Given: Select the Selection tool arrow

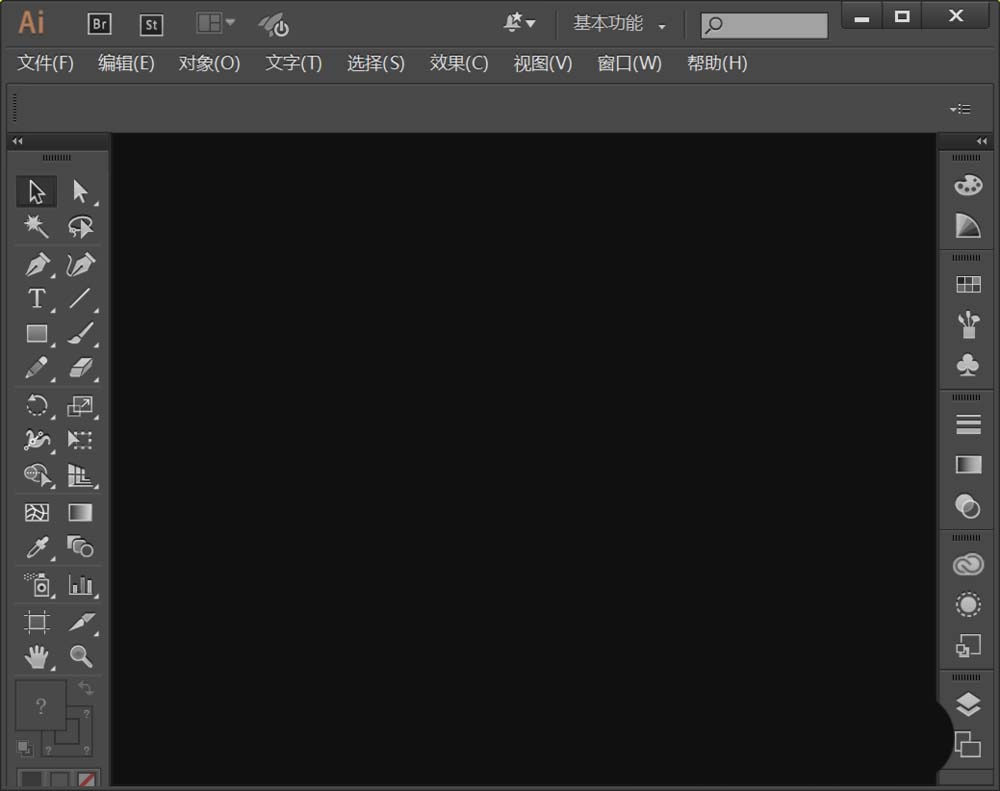Looking at the screenshot, I should coord(36,190).
